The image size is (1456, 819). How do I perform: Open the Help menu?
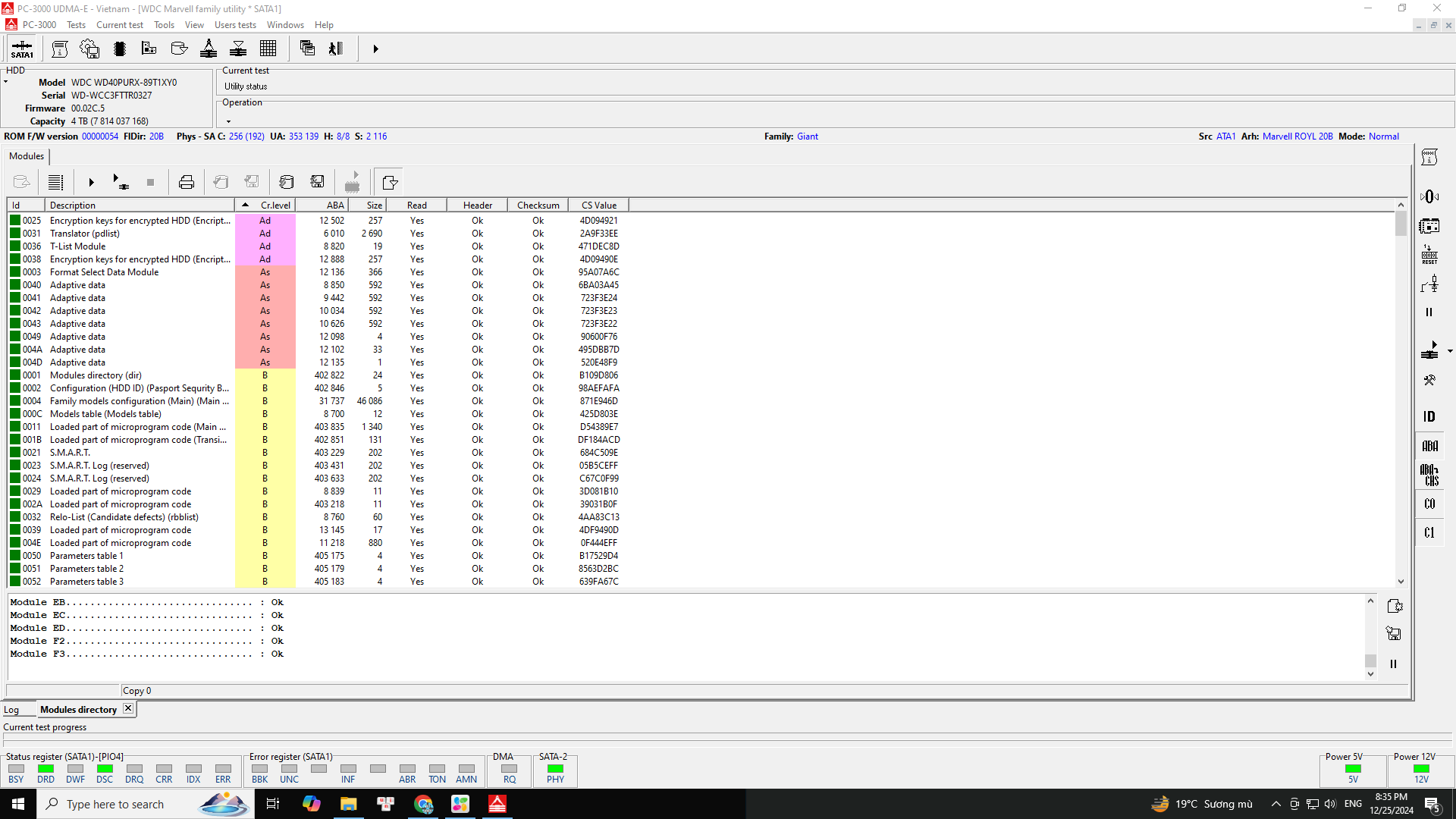point(324,25)
